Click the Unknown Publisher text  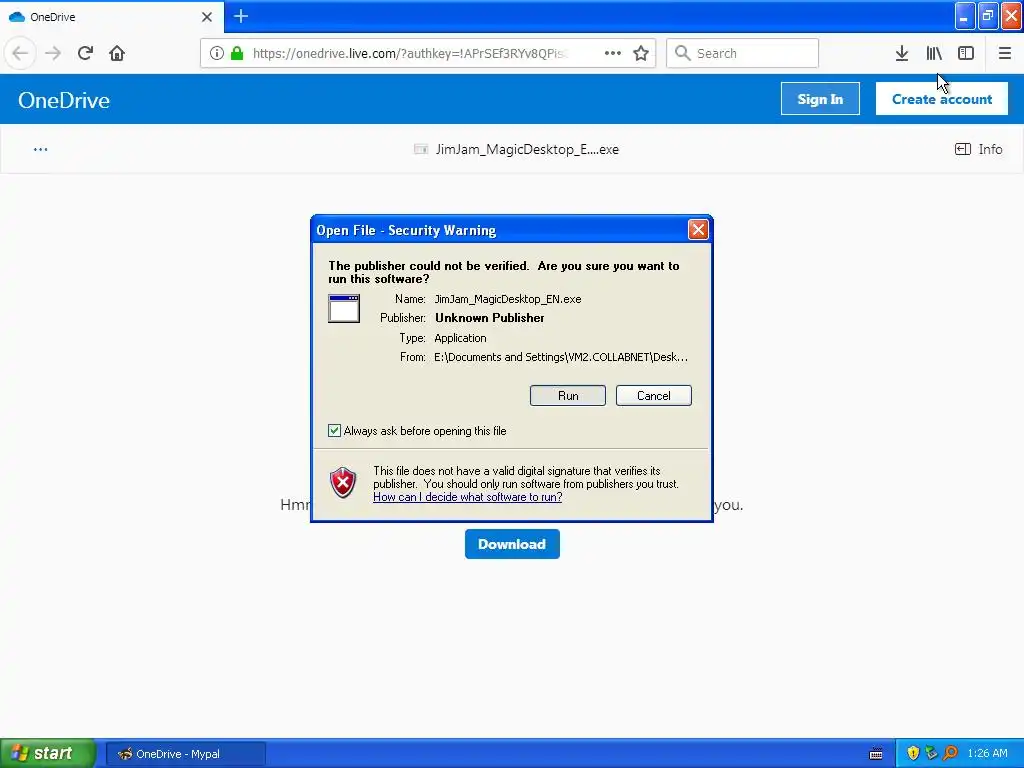click(x=490, y=318)
